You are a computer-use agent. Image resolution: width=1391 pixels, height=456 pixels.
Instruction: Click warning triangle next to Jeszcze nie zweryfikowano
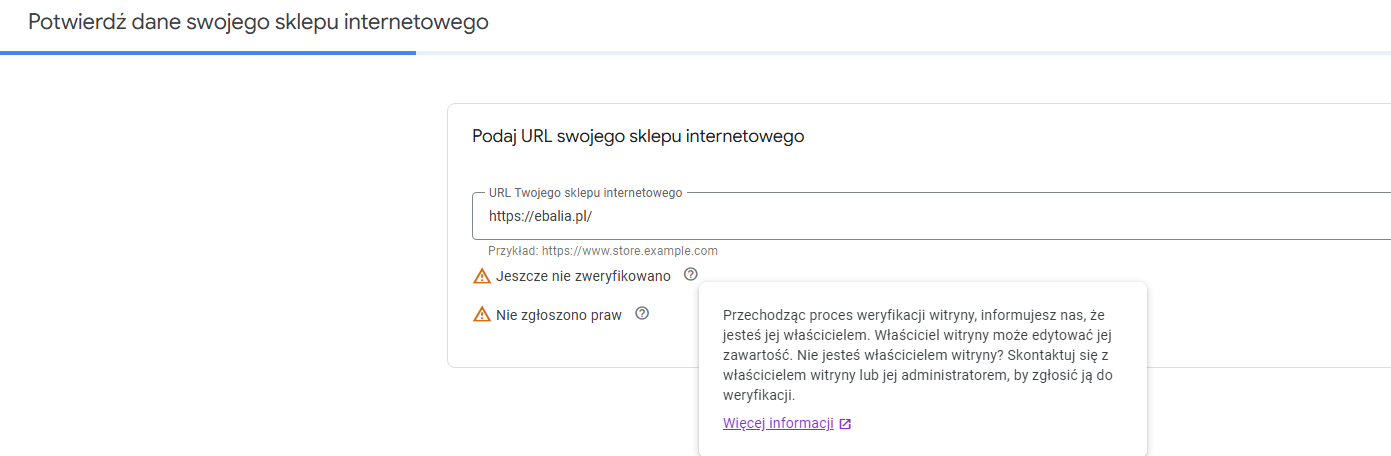click(x=482, y=276)
